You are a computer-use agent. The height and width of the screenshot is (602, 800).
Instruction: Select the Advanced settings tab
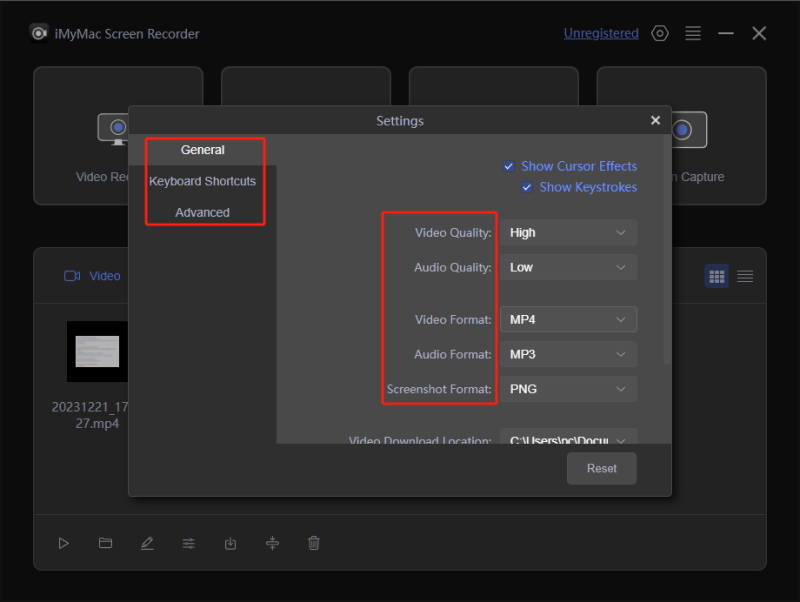pos(203,212)
